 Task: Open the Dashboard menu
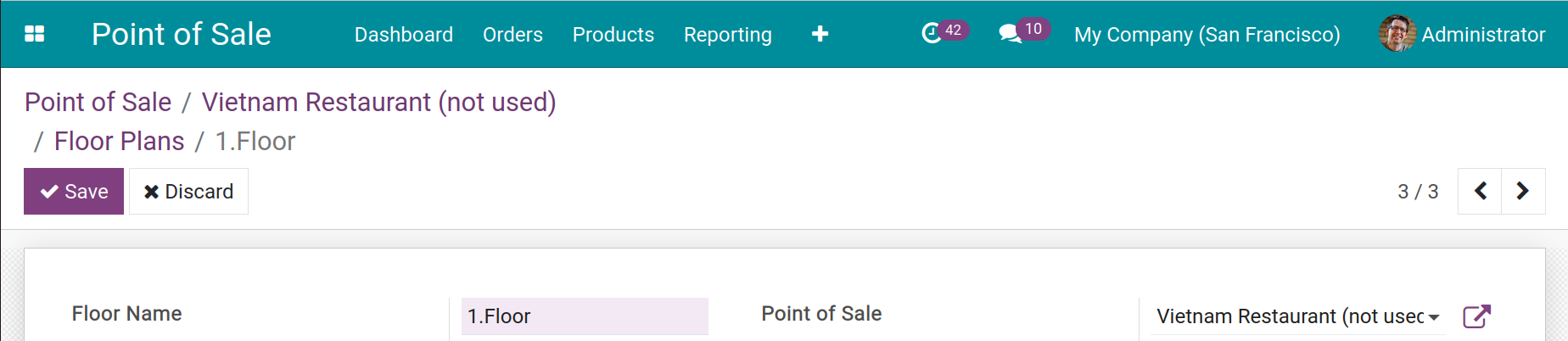tap(404, 35)
